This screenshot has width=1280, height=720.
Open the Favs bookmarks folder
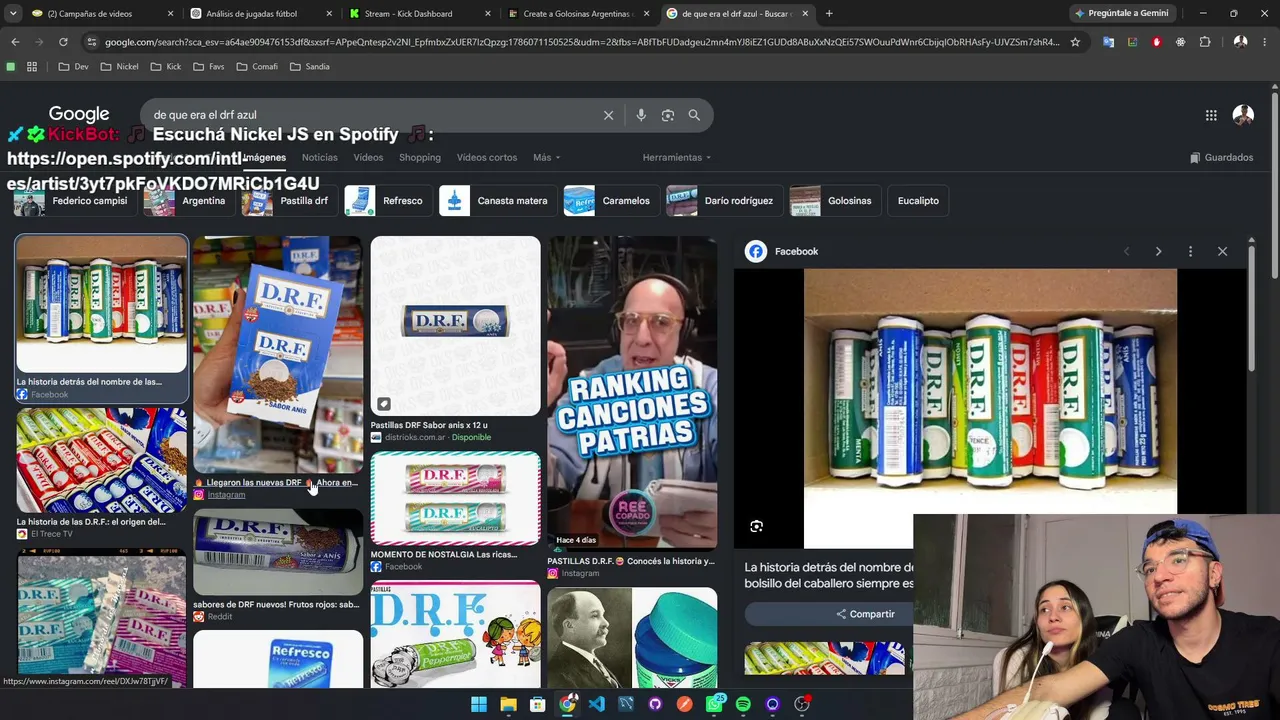coord(208,67)
